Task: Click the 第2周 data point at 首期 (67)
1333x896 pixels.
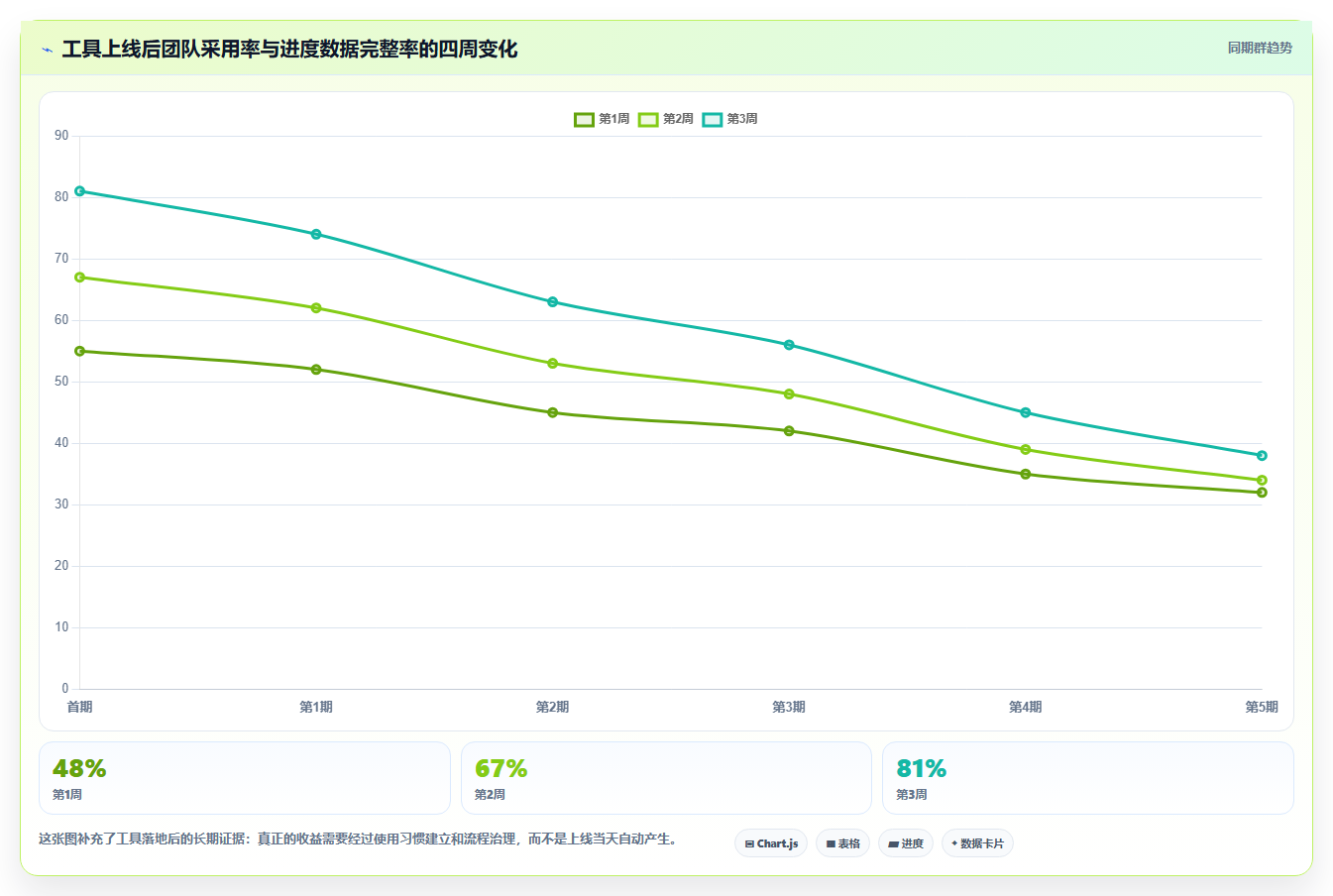Action: (x=79, y=278)
